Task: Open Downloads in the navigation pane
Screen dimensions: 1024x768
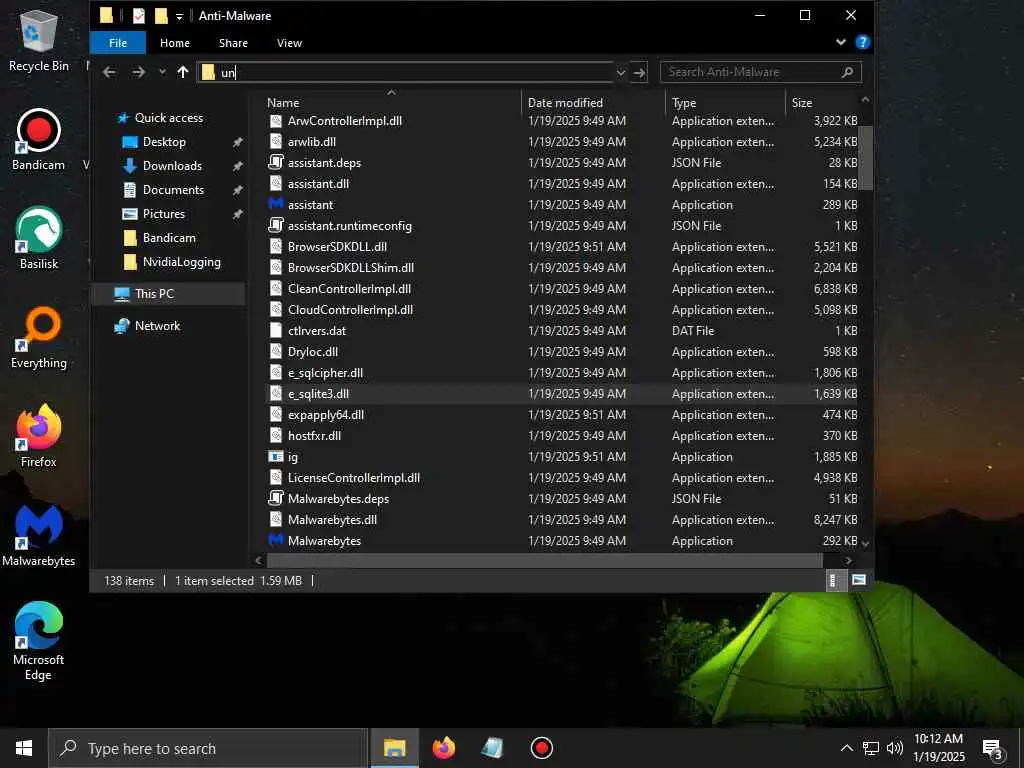Action: 172,166
